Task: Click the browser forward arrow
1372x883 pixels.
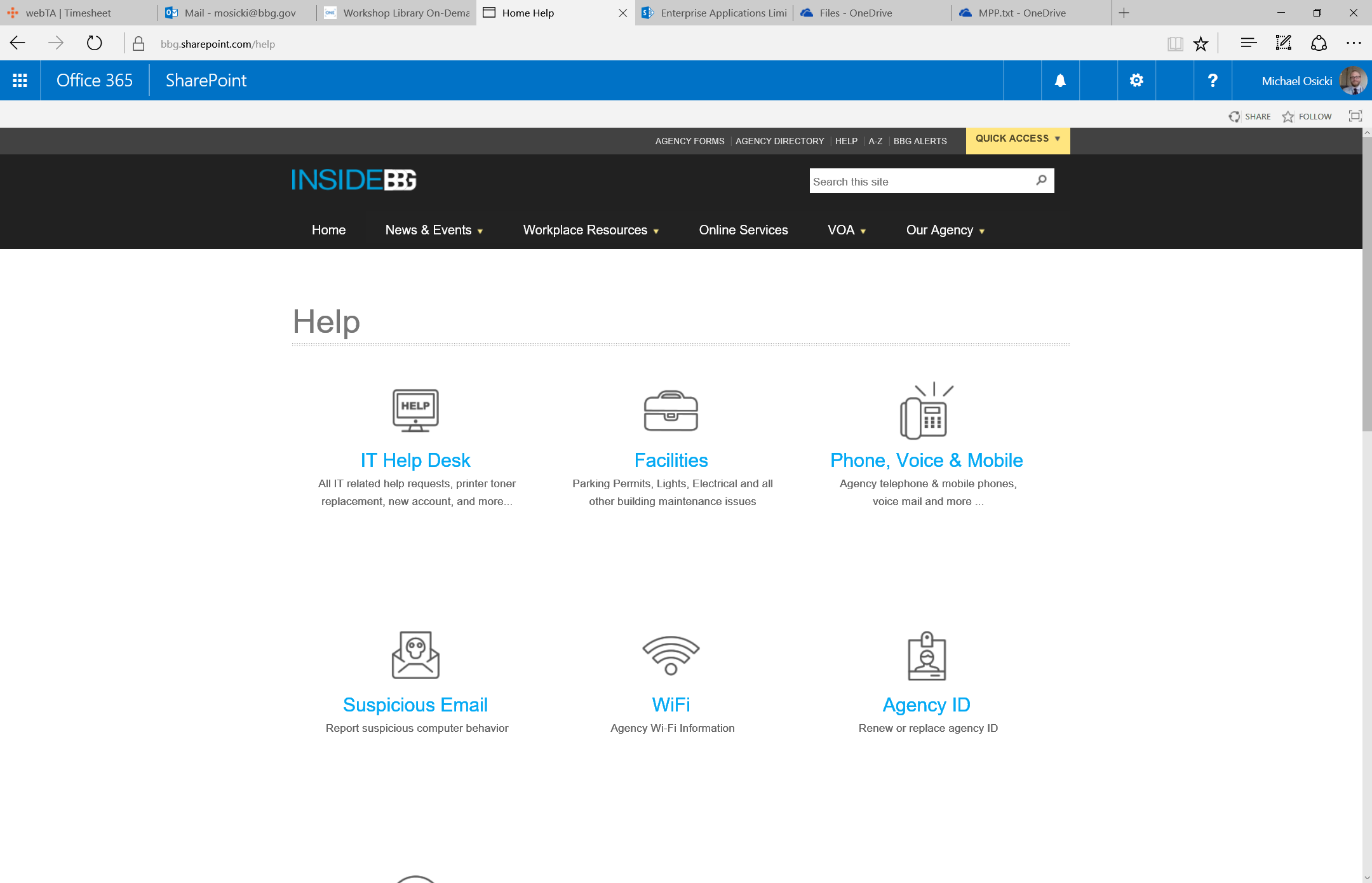Action: coord(56,44)
